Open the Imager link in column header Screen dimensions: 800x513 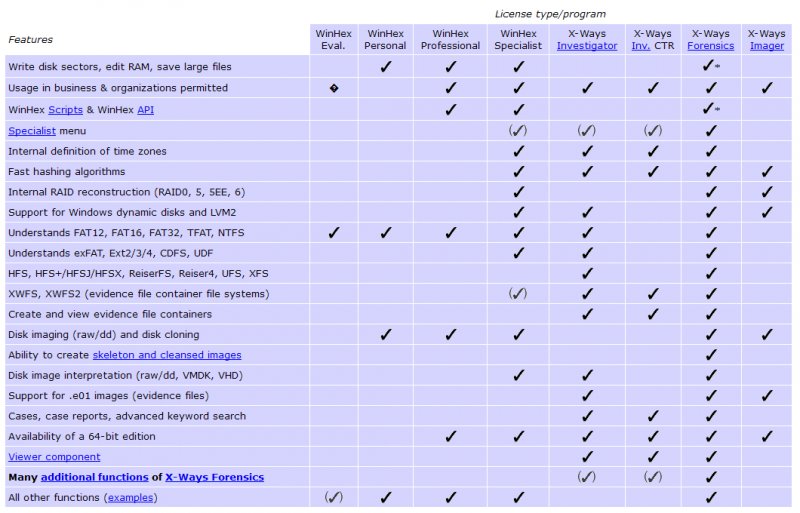tap(767, 46)
